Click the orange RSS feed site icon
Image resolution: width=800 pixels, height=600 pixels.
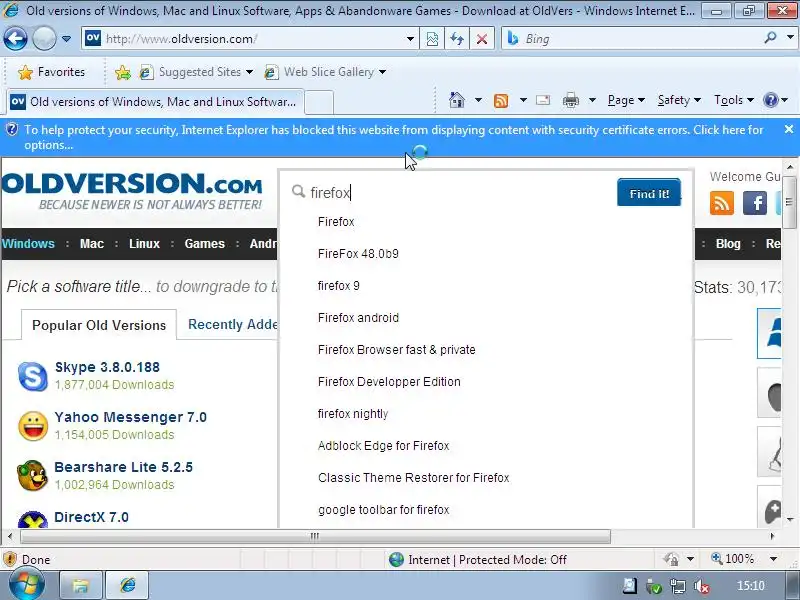(721, 203)
